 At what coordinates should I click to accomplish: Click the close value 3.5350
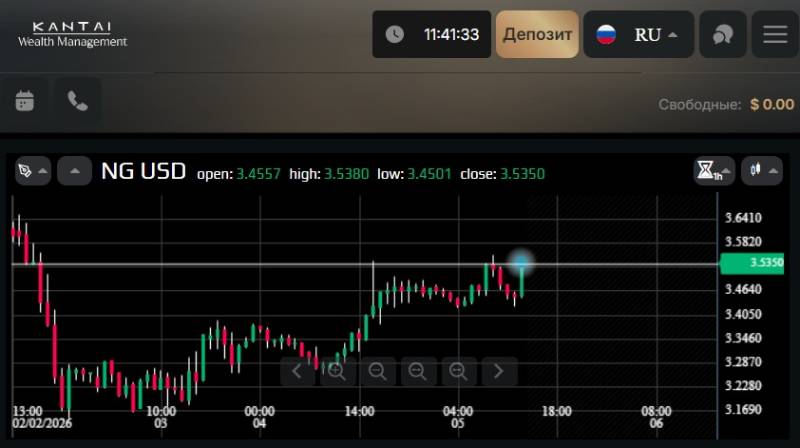click(x=522, y=174)
